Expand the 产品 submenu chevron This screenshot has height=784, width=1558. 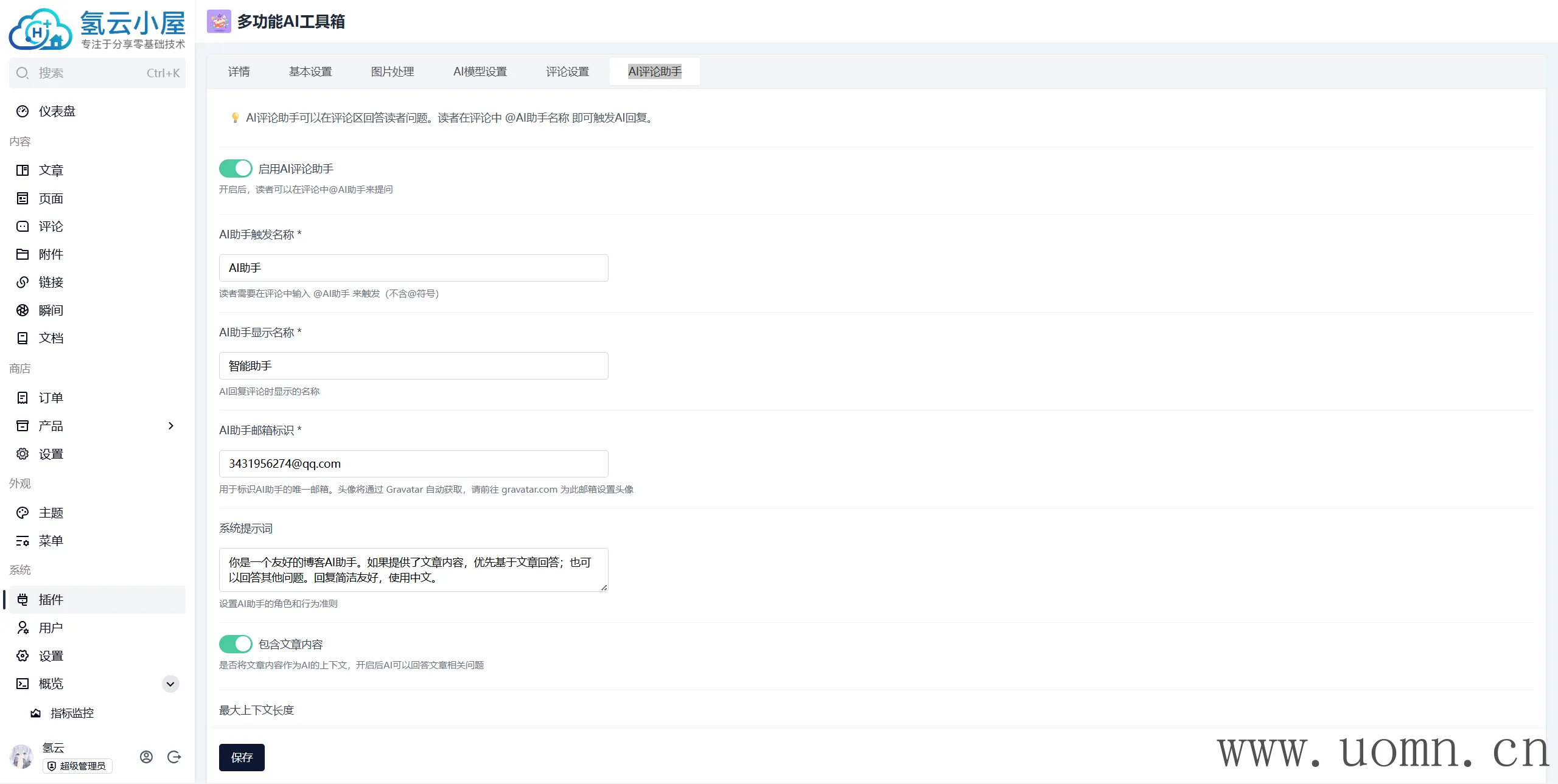tap(171, 426)
